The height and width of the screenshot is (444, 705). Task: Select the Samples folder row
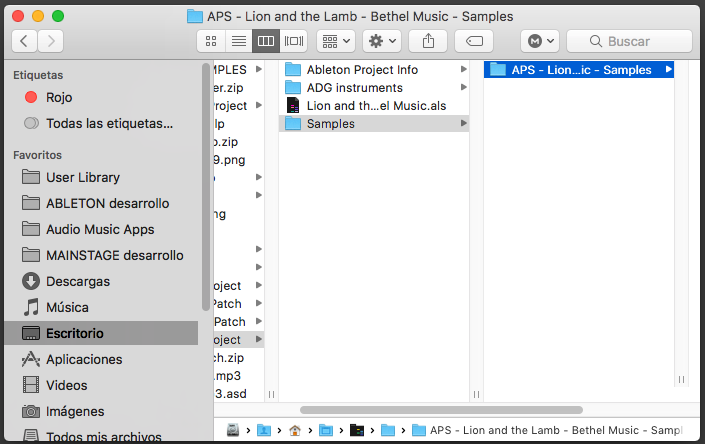(x=374, y=124)
